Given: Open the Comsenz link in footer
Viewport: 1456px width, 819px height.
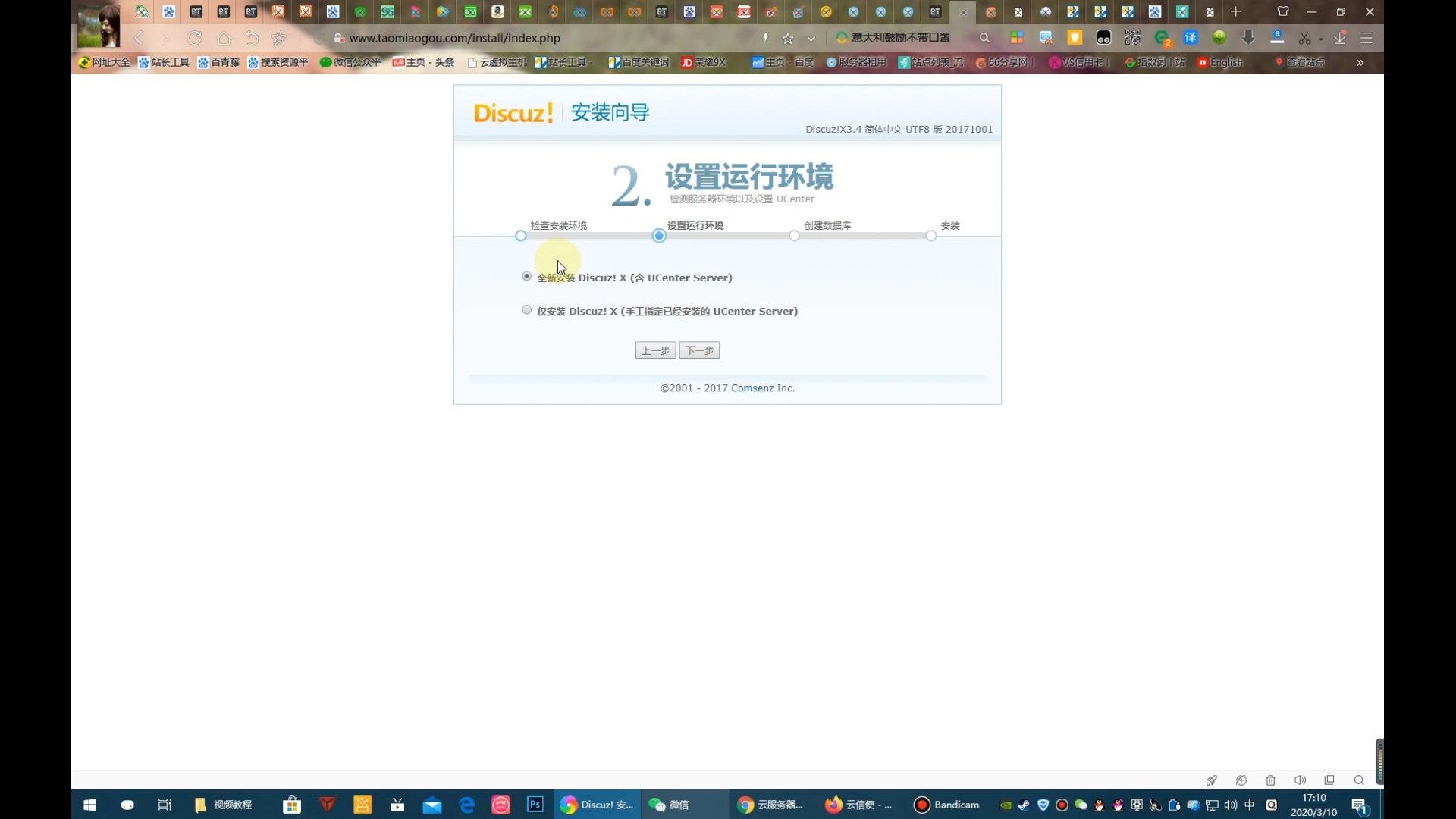Looking at the screenshot, I should 752,388.
